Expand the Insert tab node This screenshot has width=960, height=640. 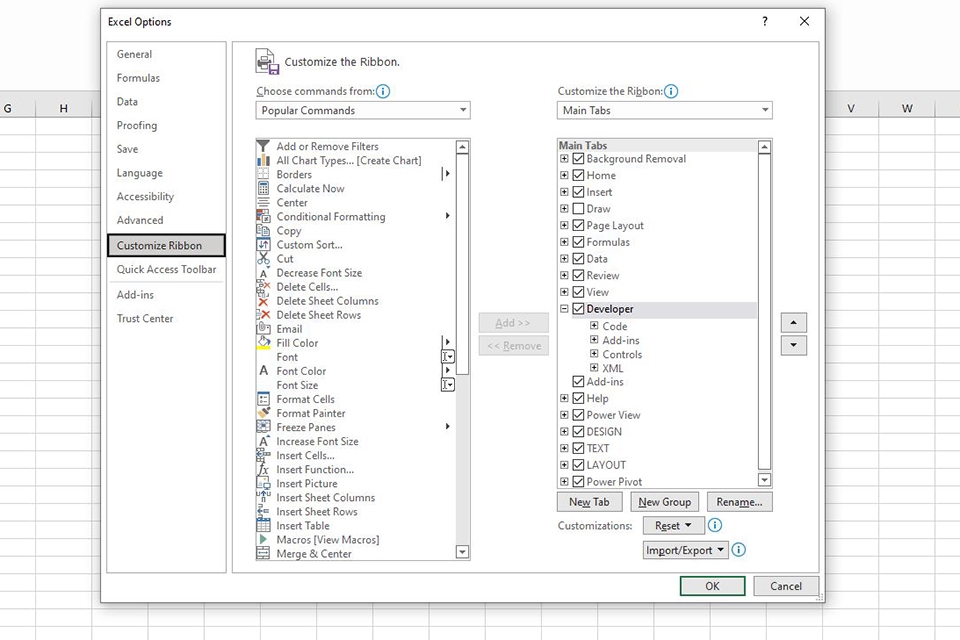tap(564, 192)
